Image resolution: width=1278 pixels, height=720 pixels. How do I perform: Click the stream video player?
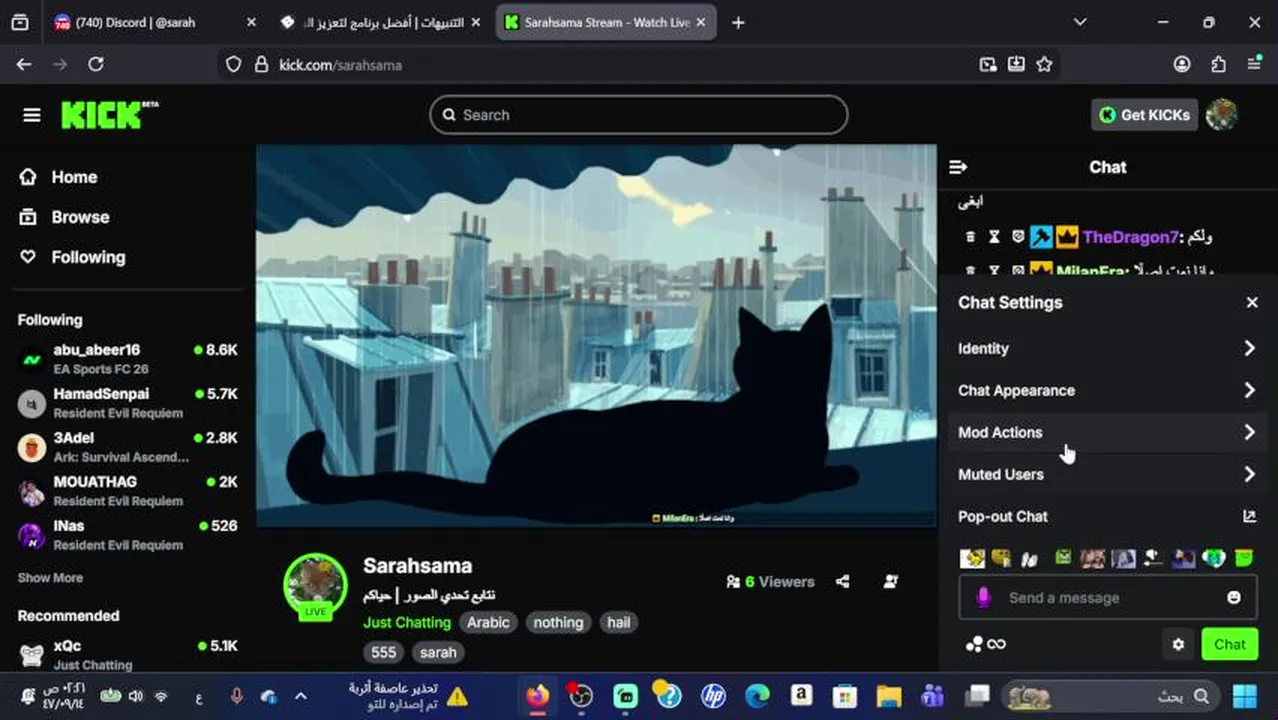pyautogui.click(x=596, y=335)
